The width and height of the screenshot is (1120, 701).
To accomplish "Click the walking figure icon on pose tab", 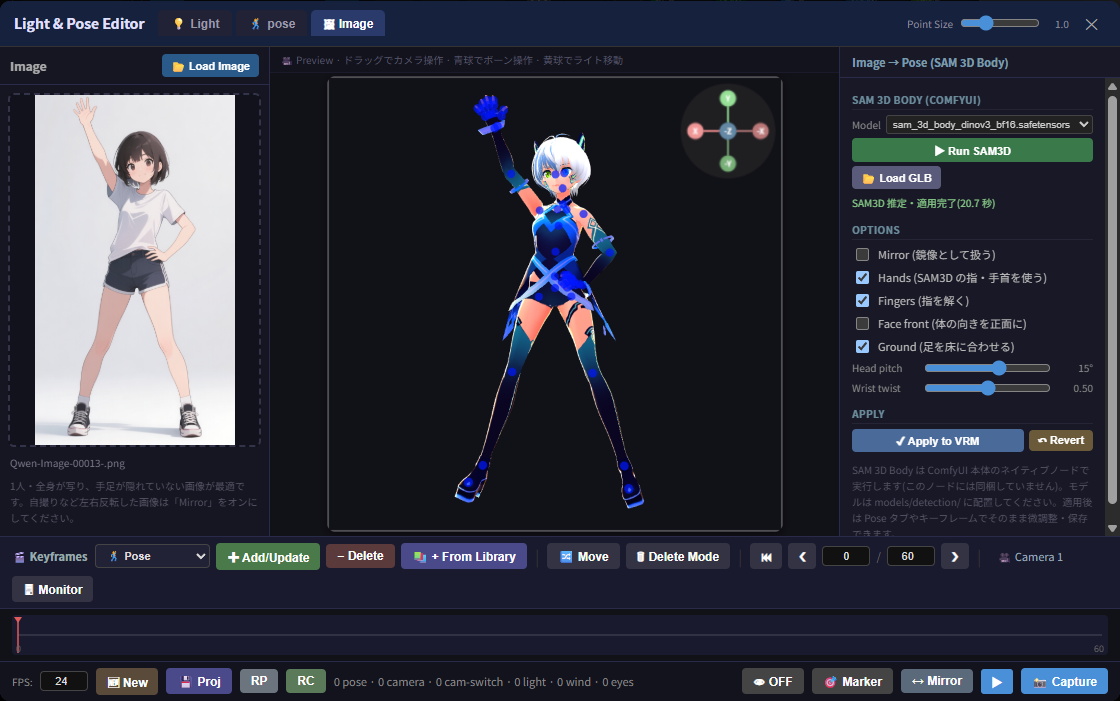I will coord(256,24).
